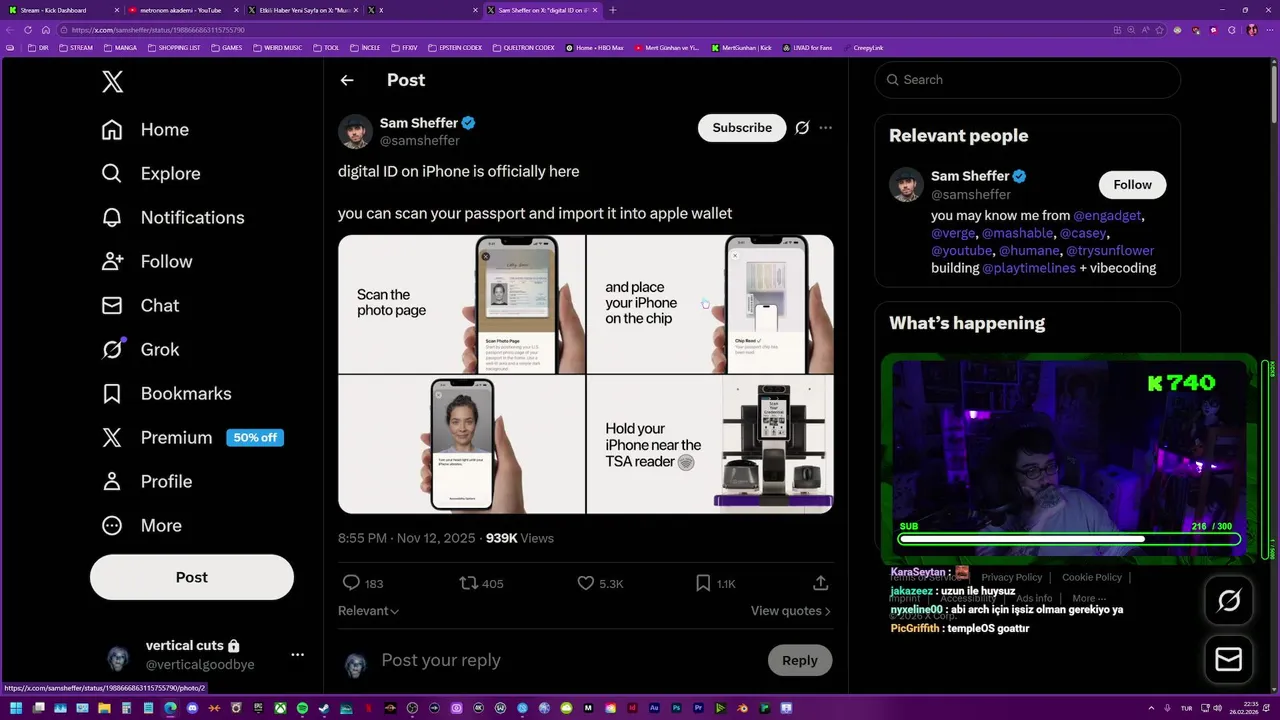The height and width of the screenshot is (720, 1280).
Task: Reload the page
Action: [x=28, y=30]
